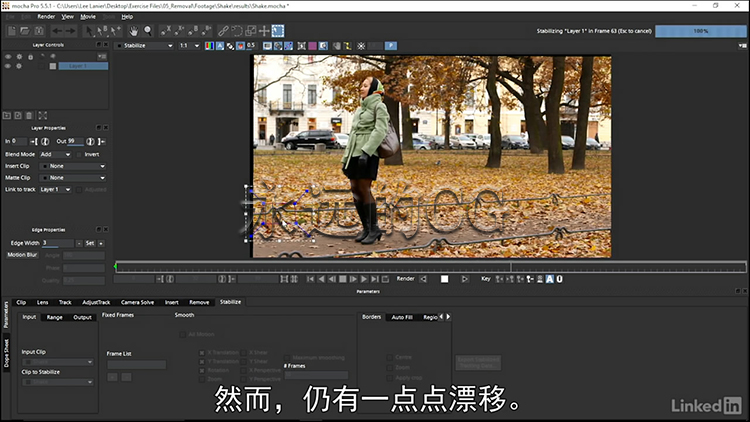This screenshot has height=422, width=750.
Task: Select the Add Bezier-Spline to layer tool
Action: point(207,31)
